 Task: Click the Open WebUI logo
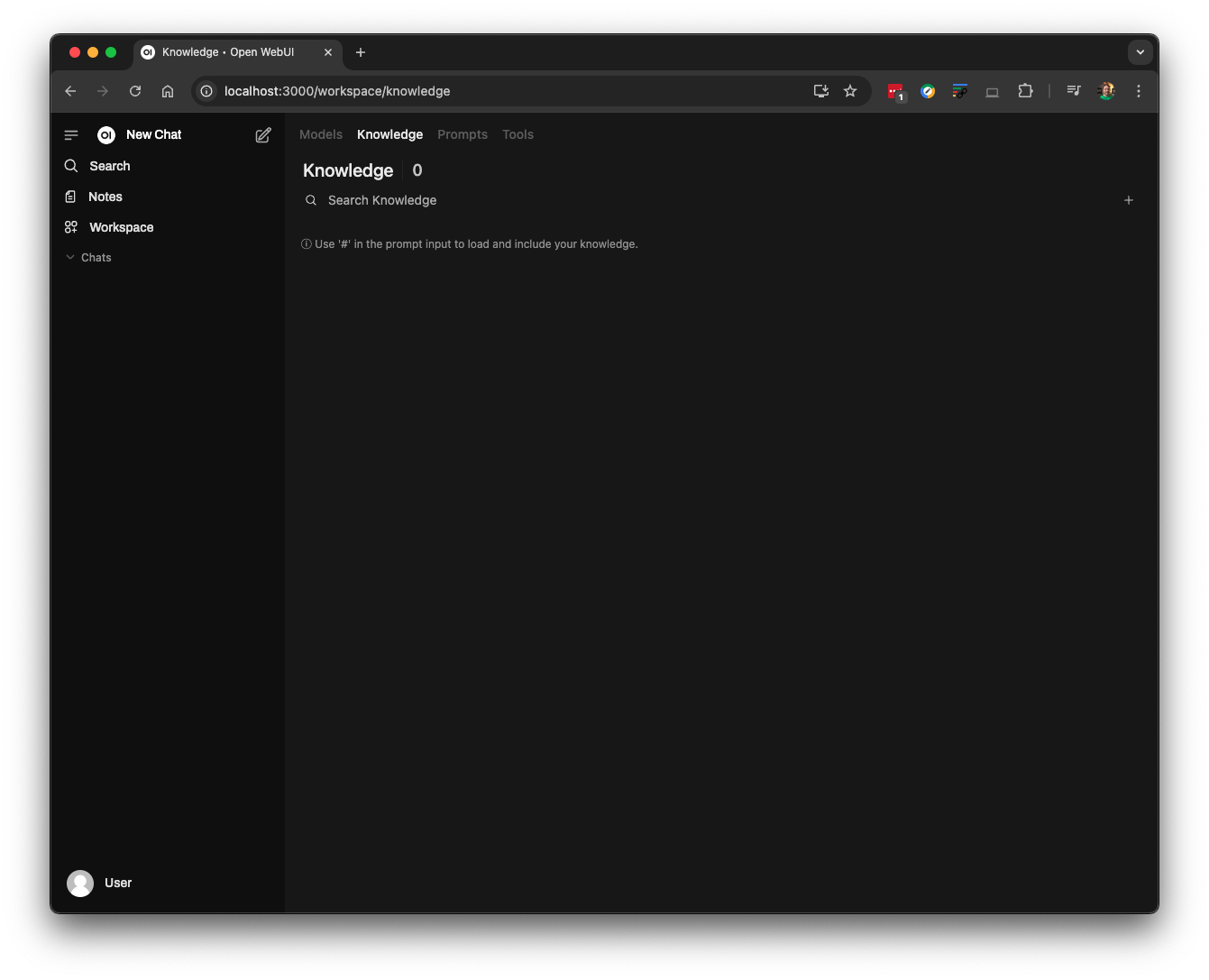[x=106, y=135]
